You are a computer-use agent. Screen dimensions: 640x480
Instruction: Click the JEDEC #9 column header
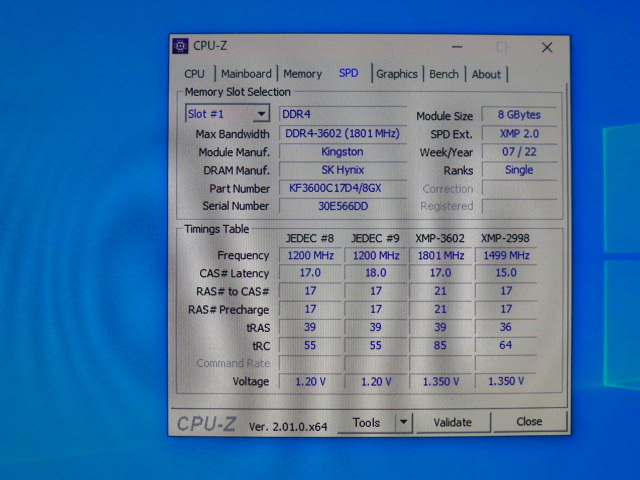pos(375,238)
